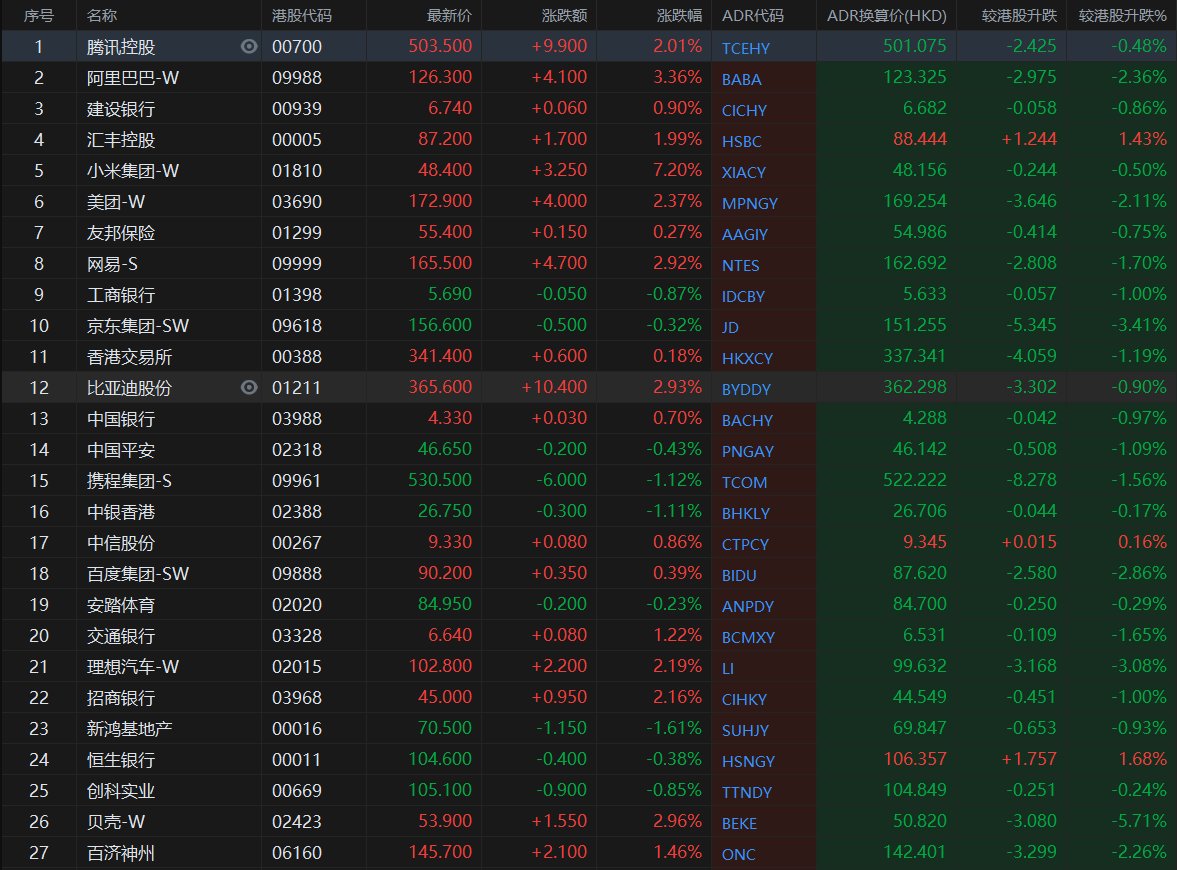Open ADR code BIDU link
Viewport: 1177px width, 870px height.
(x=739, y=575)
